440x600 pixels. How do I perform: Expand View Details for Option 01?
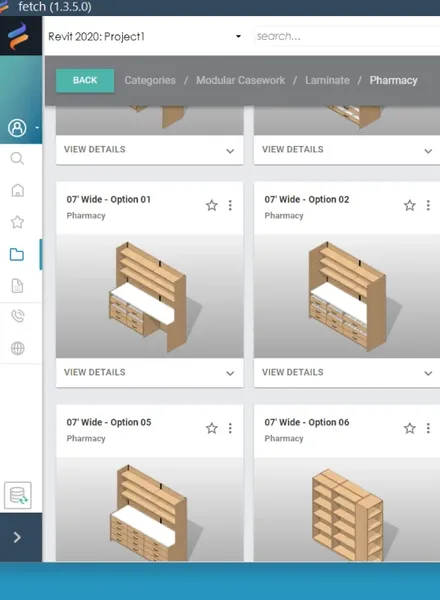point(150,372)
